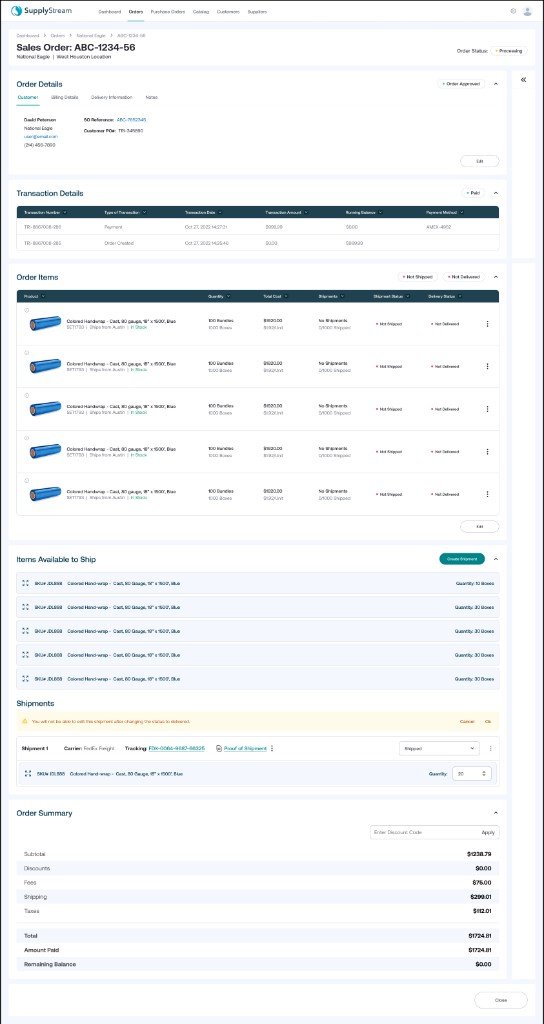Select the fourth order item radio circle
The height and width of the screenshot is (1024, 544).
[26, 438]
